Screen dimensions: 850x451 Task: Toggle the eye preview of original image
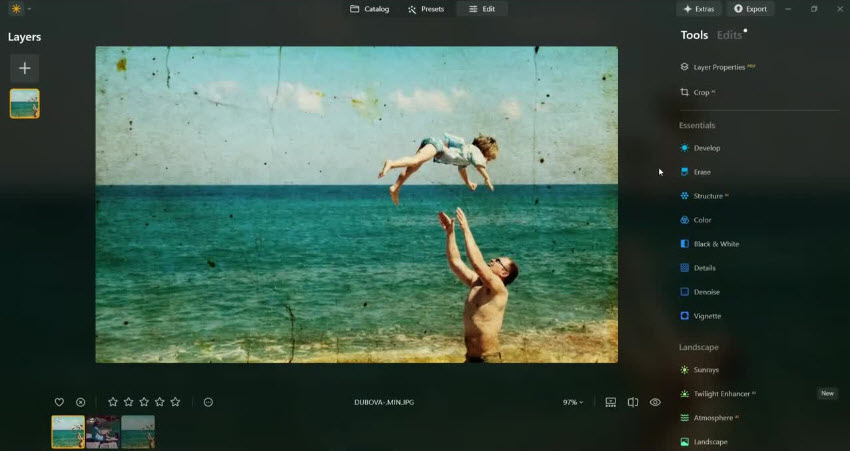655,402
